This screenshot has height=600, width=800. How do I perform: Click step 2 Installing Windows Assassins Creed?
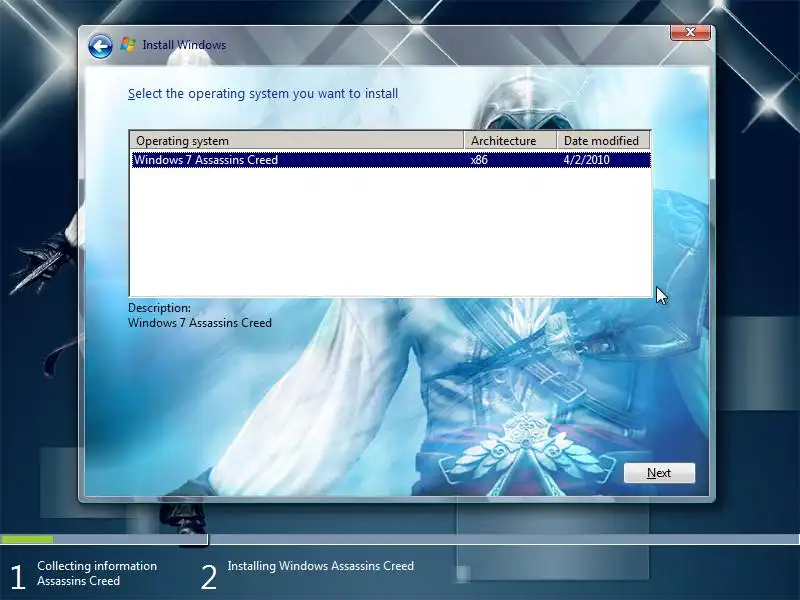[308, 574]
